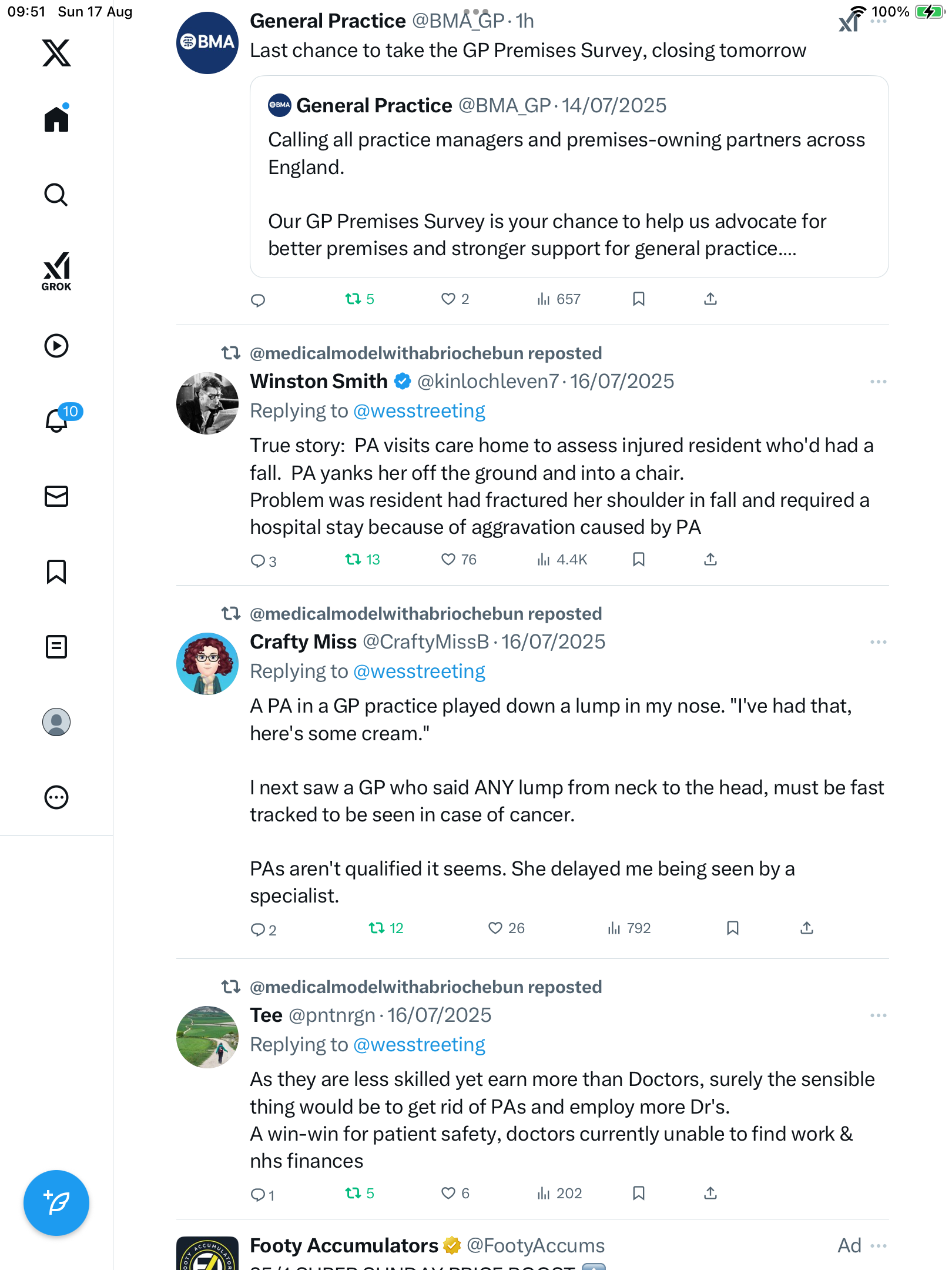This screenshot has width=952, height=1270.
Task: Open direct messages envelope icon
Action: 56,496
